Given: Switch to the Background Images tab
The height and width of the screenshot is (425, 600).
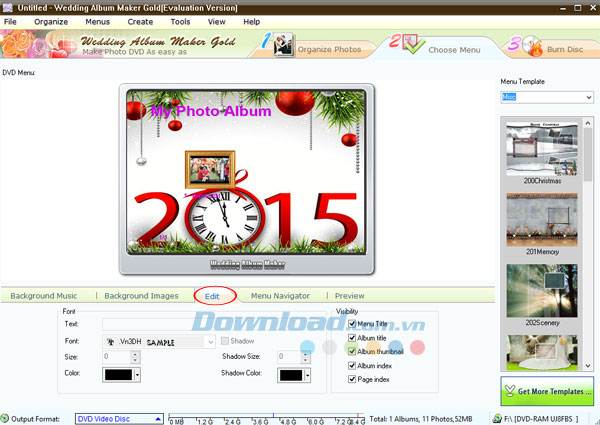Looking at the screenshot, I should pos(141,296).
